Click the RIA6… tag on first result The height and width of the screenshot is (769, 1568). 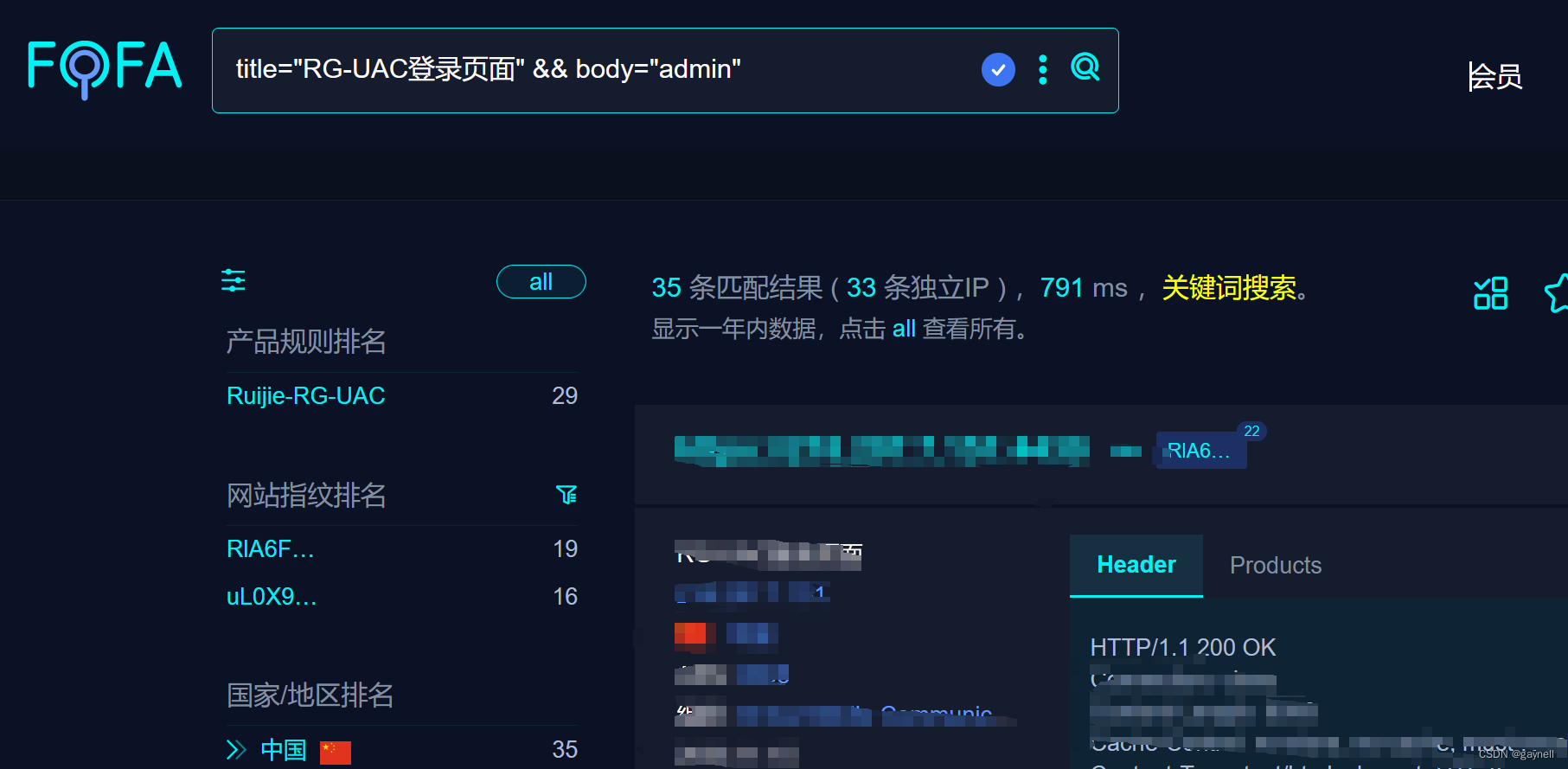[x=1200, y=450]
